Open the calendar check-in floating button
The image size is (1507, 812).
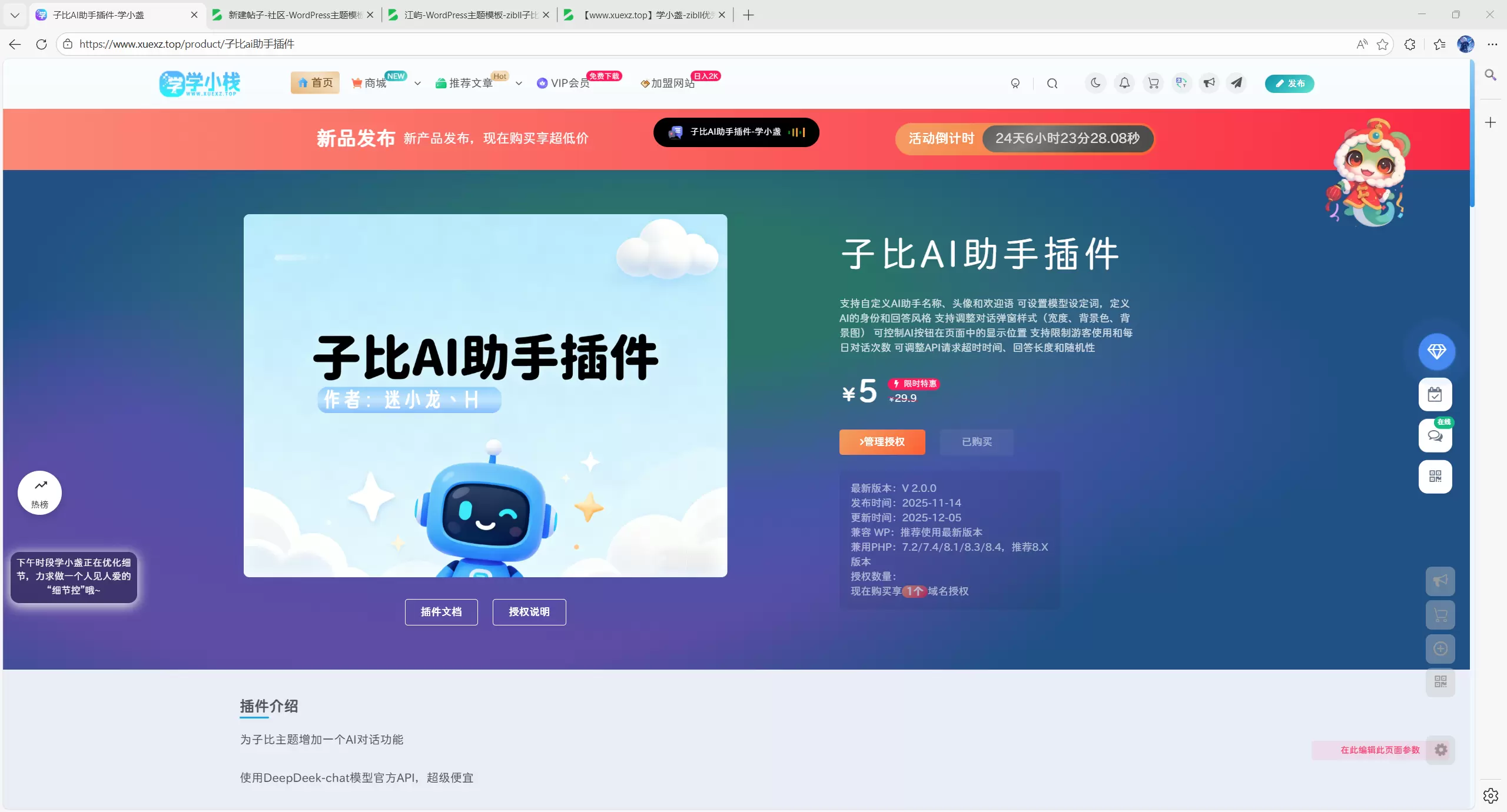pos(1435,394)
